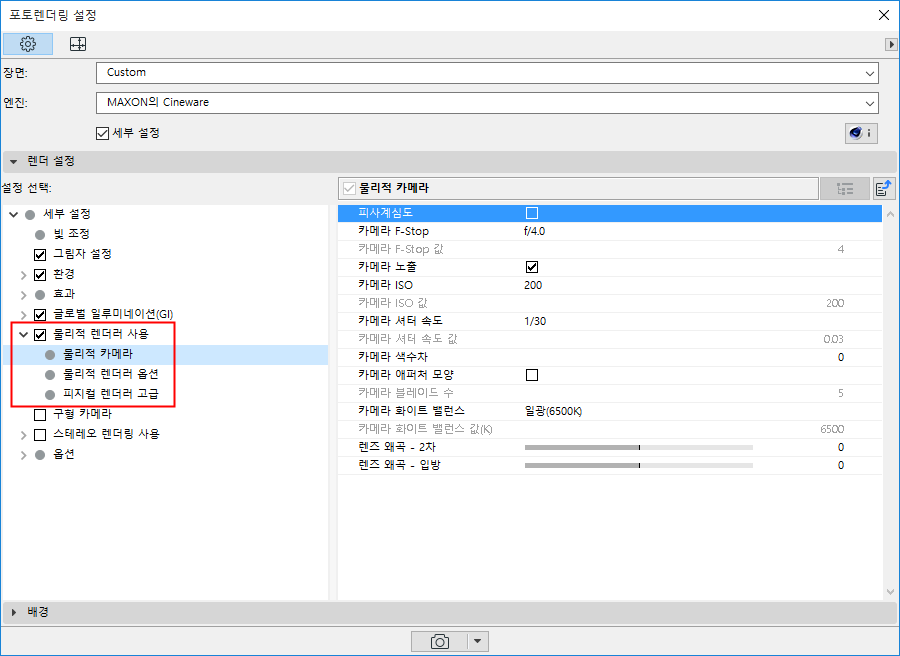Toggle the 카메라 노출 checkbox
Image resolution: width=900 pixels, height=656 pixels.
(532, 267)
